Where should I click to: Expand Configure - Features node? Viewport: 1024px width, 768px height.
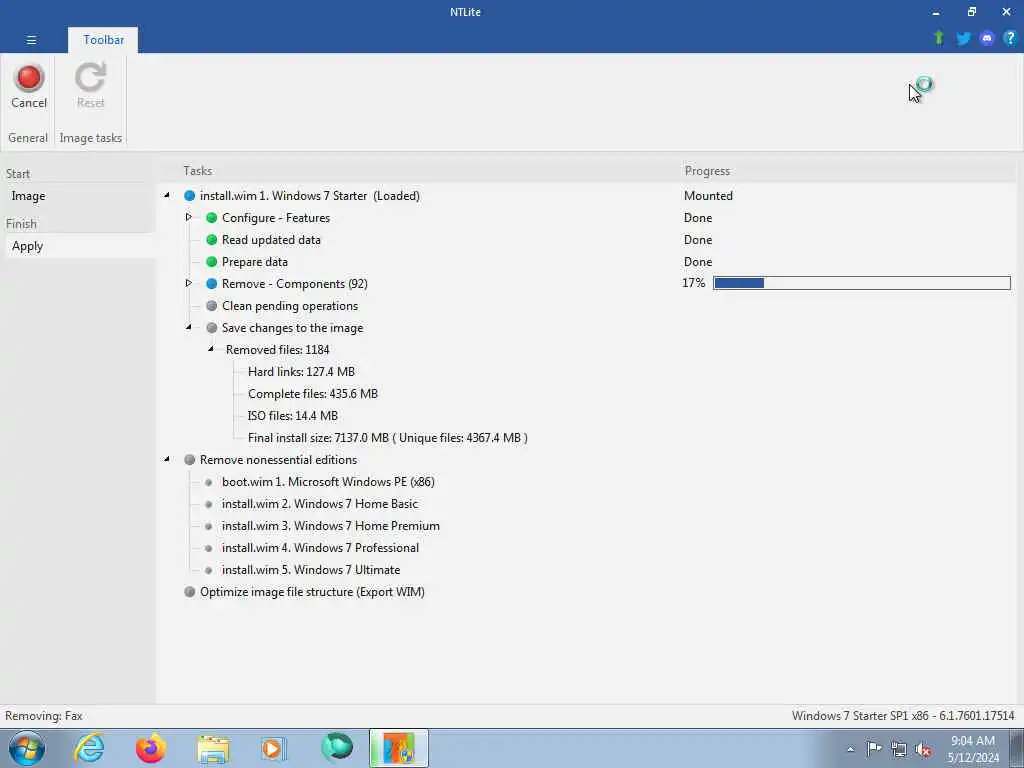(188, 217)
